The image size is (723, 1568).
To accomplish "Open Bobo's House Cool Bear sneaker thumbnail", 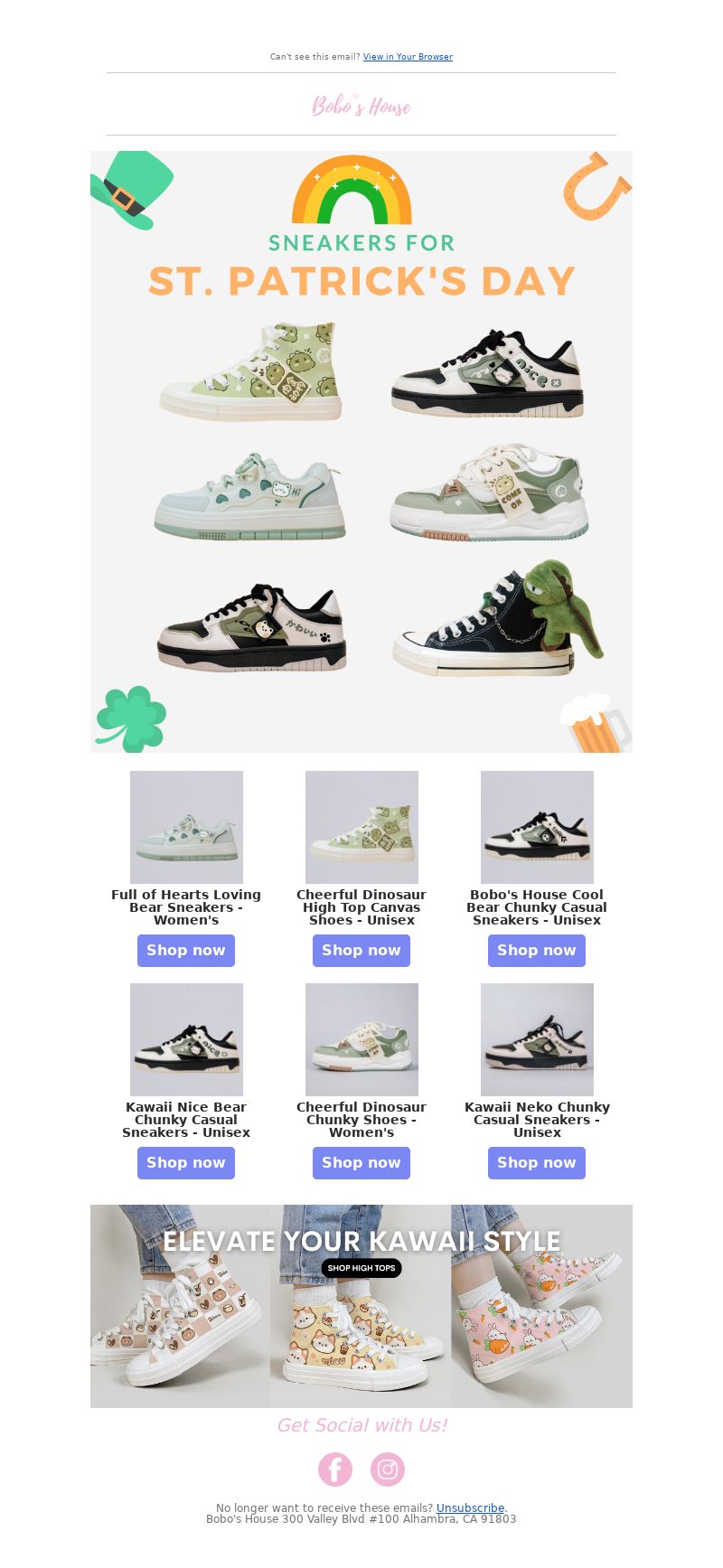I will tap(537, 827).
